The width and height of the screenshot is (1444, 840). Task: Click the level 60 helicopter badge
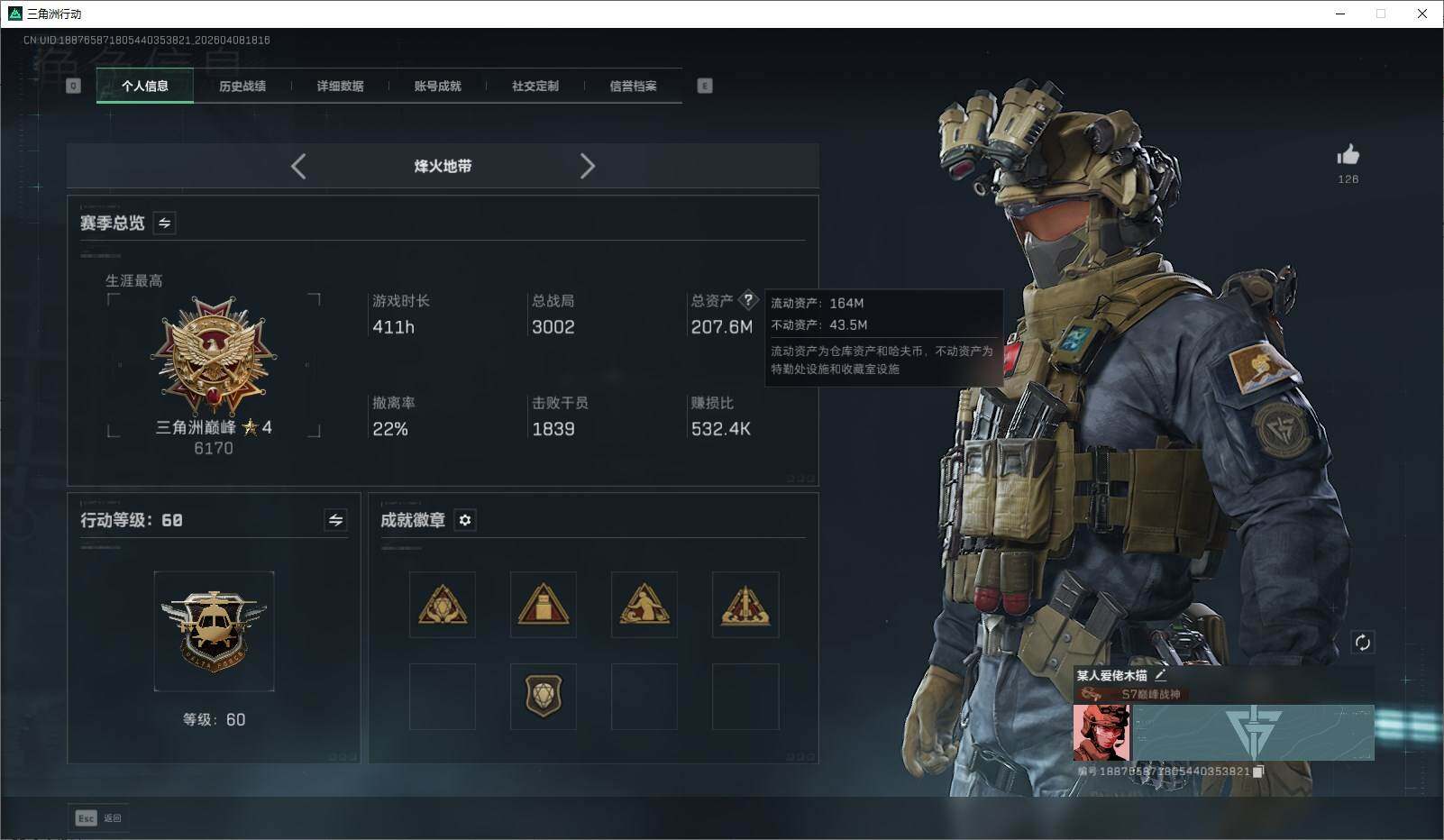214,631
